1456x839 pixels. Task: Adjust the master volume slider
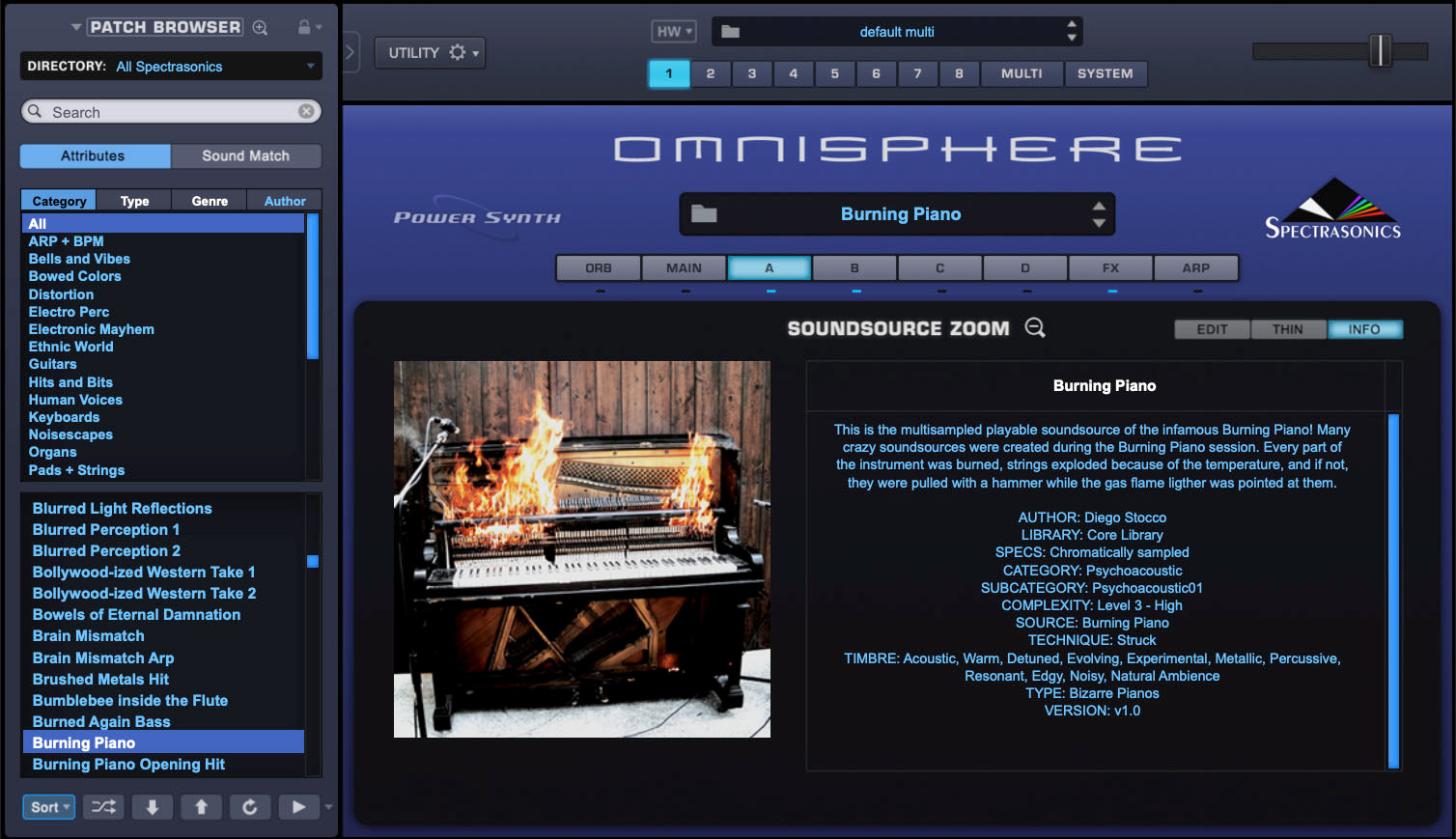(x=1381, y=50)
